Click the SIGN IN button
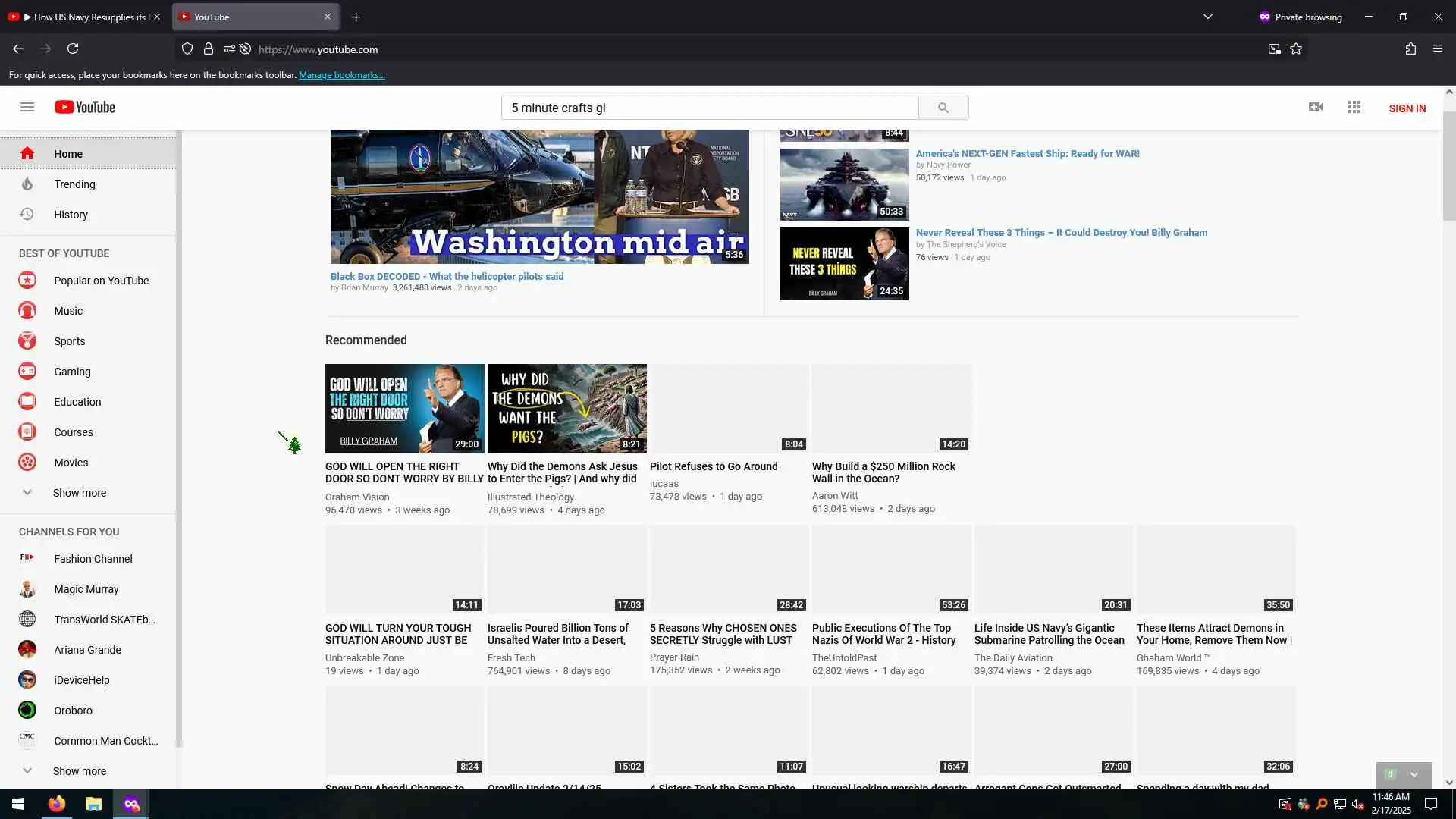 coord(1407,108)
